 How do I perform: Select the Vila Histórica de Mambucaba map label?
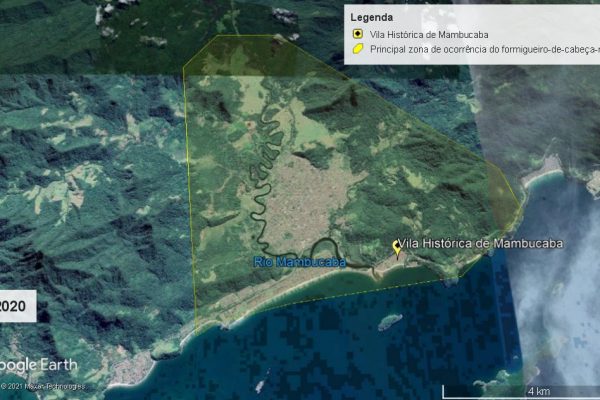click(x=482, y=244)
